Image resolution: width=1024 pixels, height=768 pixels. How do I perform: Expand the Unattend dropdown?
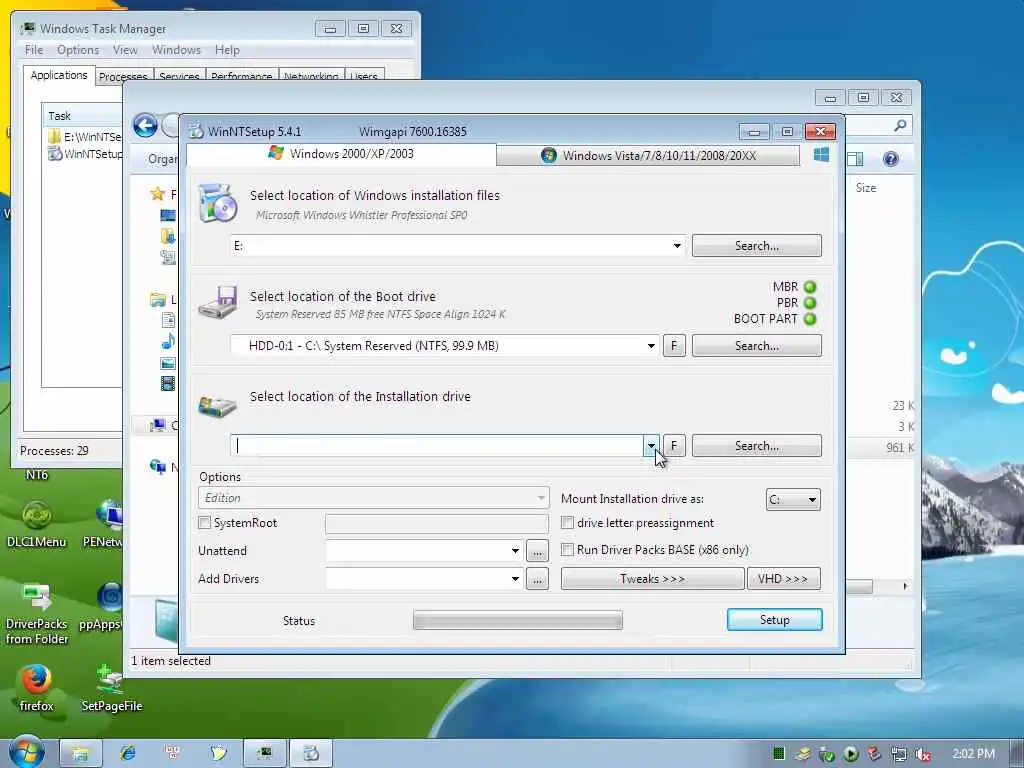pyautogui.click(x=515, y=551)
